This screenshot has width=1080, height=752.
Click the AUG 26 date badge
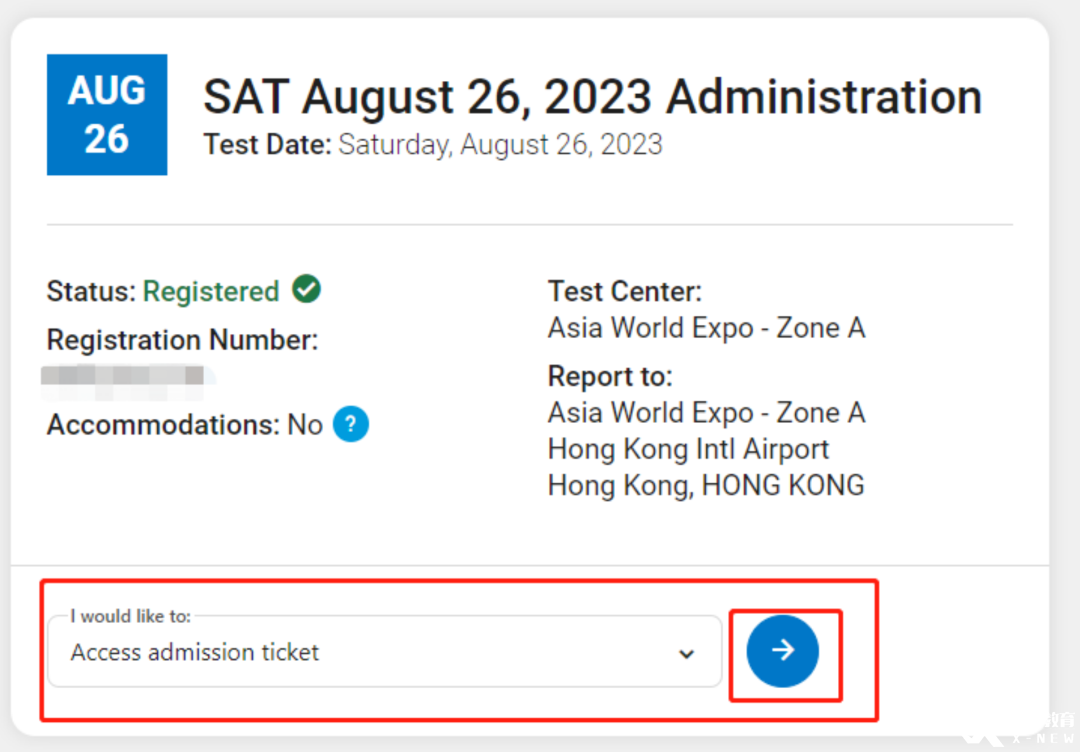click(107, 114)
